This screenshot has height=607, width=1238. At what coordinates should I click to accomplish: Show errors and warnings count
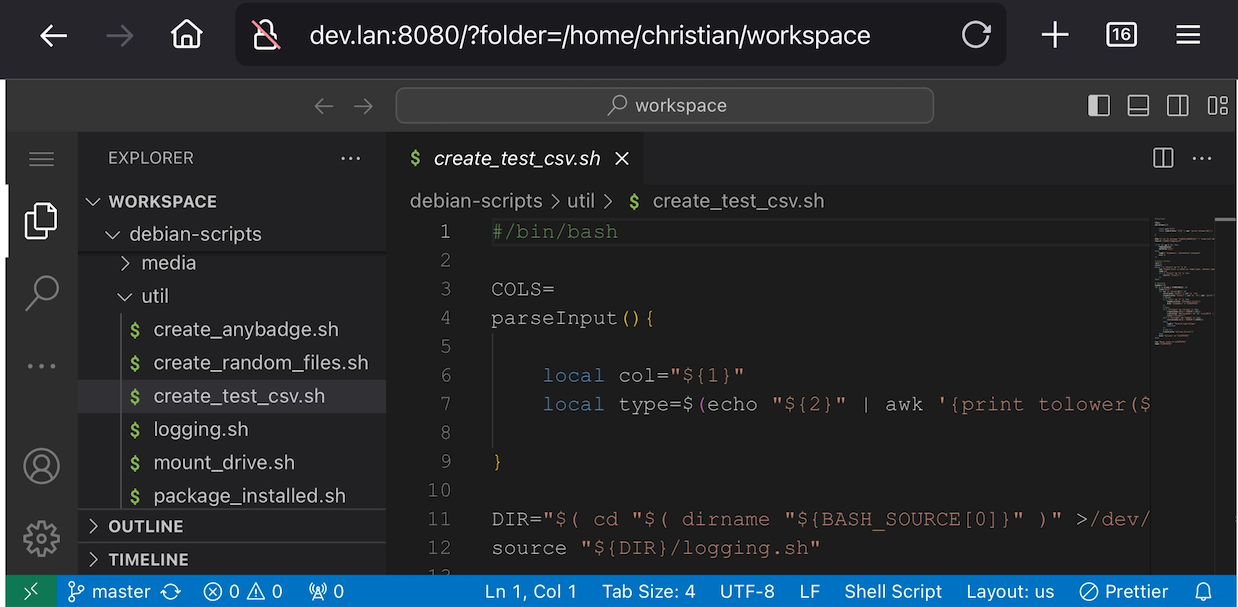pyautogui.click(x=243, y=591)
